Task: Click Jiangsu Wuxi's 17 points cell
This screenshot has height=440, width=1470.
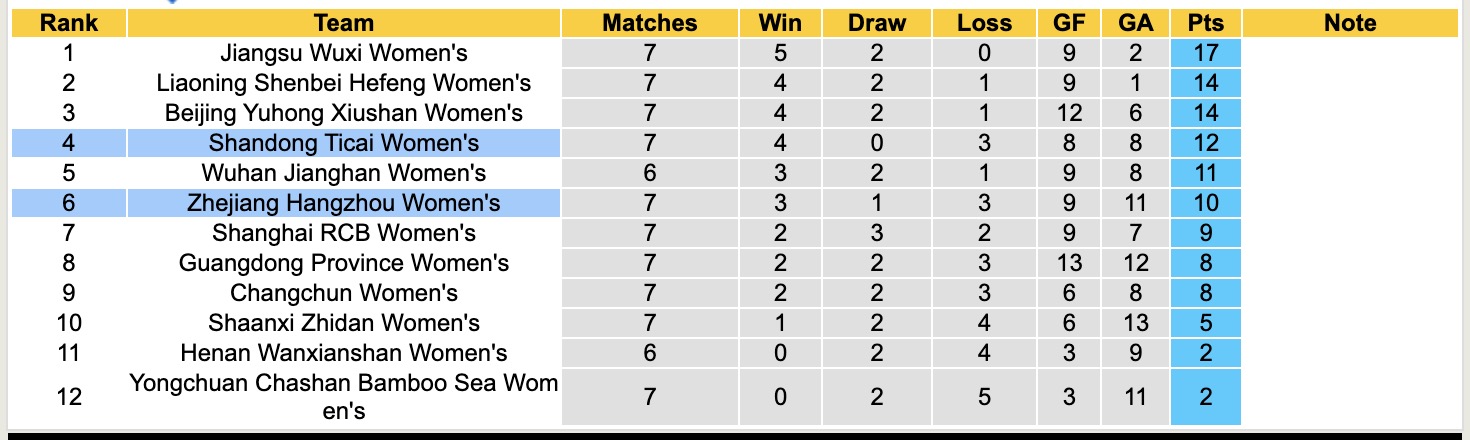Action: pos(1205,53)
